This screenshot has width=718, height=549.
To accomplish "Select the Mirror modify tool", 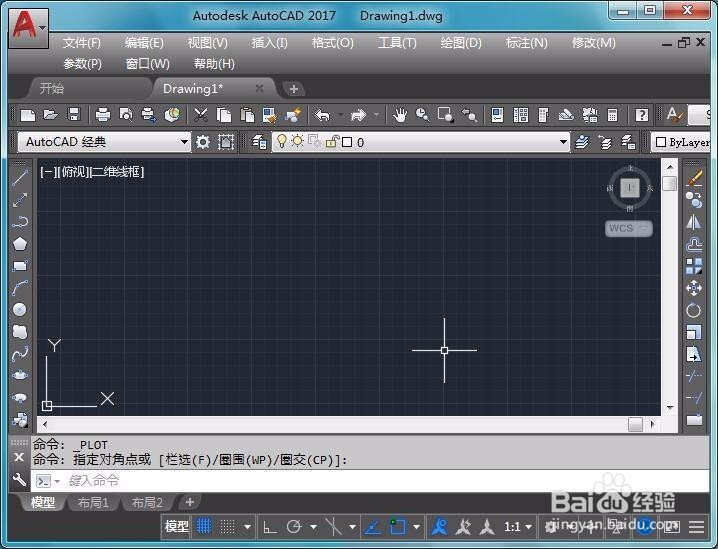I will pyautogui.click(x=694, y=222).
